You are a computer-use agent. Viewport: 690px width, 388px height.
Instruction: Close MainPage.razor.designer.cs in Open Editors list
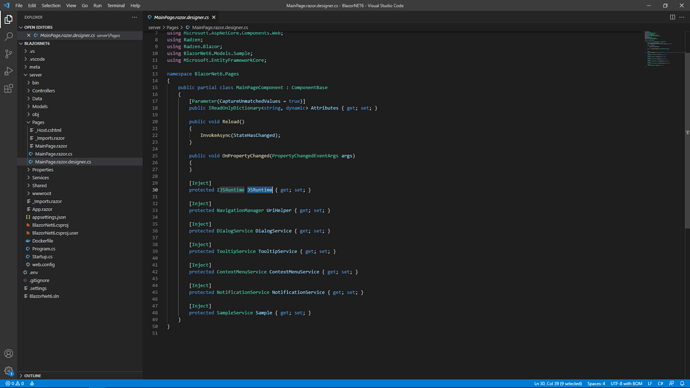[x=29, y=35]
